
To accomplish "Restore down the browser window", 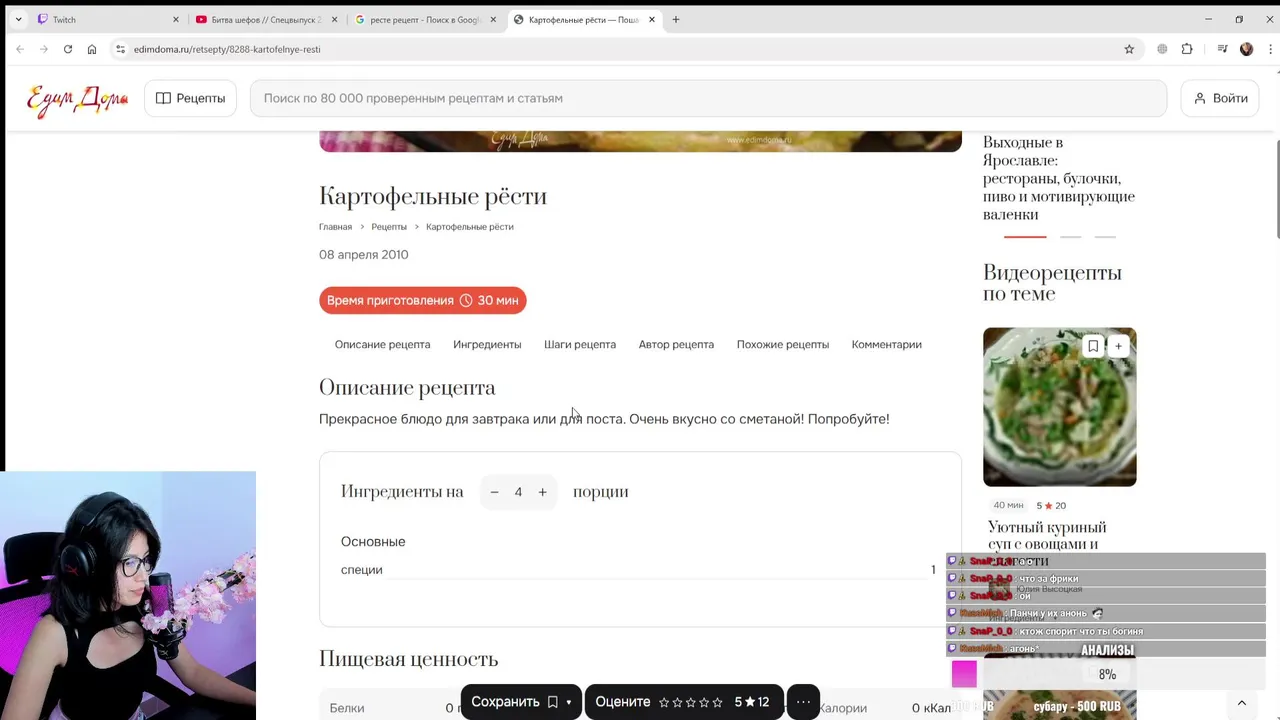I will [x=1239, y=19].
